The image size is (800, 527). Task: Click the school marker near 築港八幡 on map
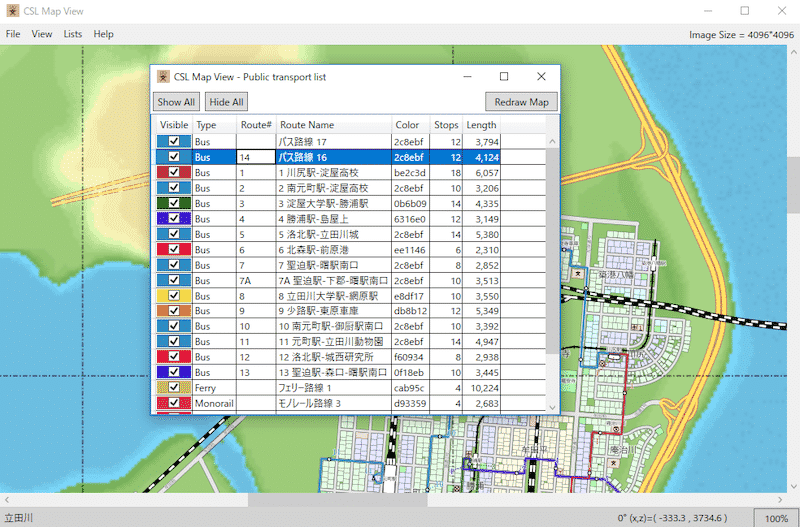(x=578, y=272)
